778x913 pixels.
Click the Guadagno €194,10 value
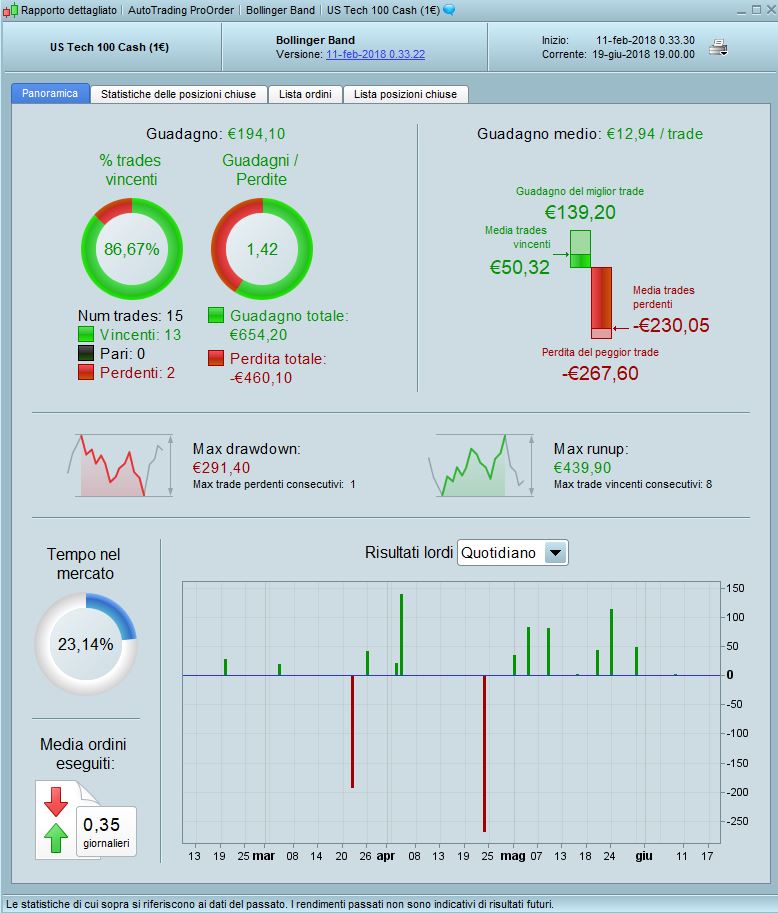pyautogui.click(x=256, y=134)
